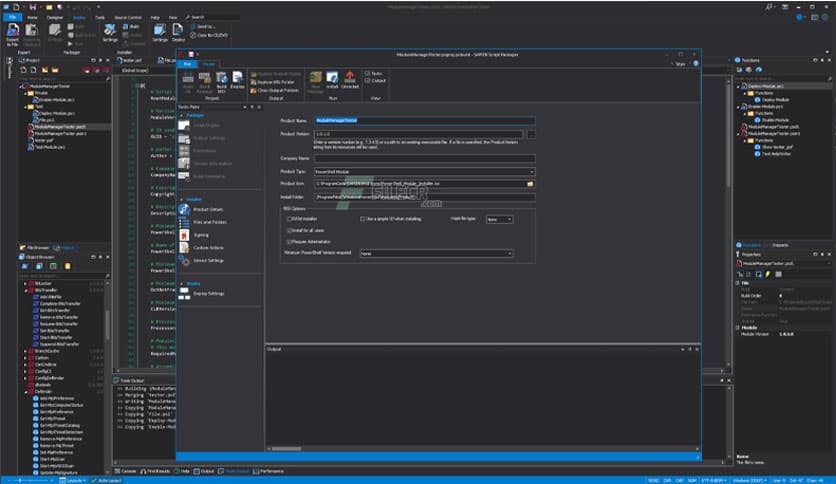
Task: Click the Save icon in main quick access toolbar
Action: [33, 7]
